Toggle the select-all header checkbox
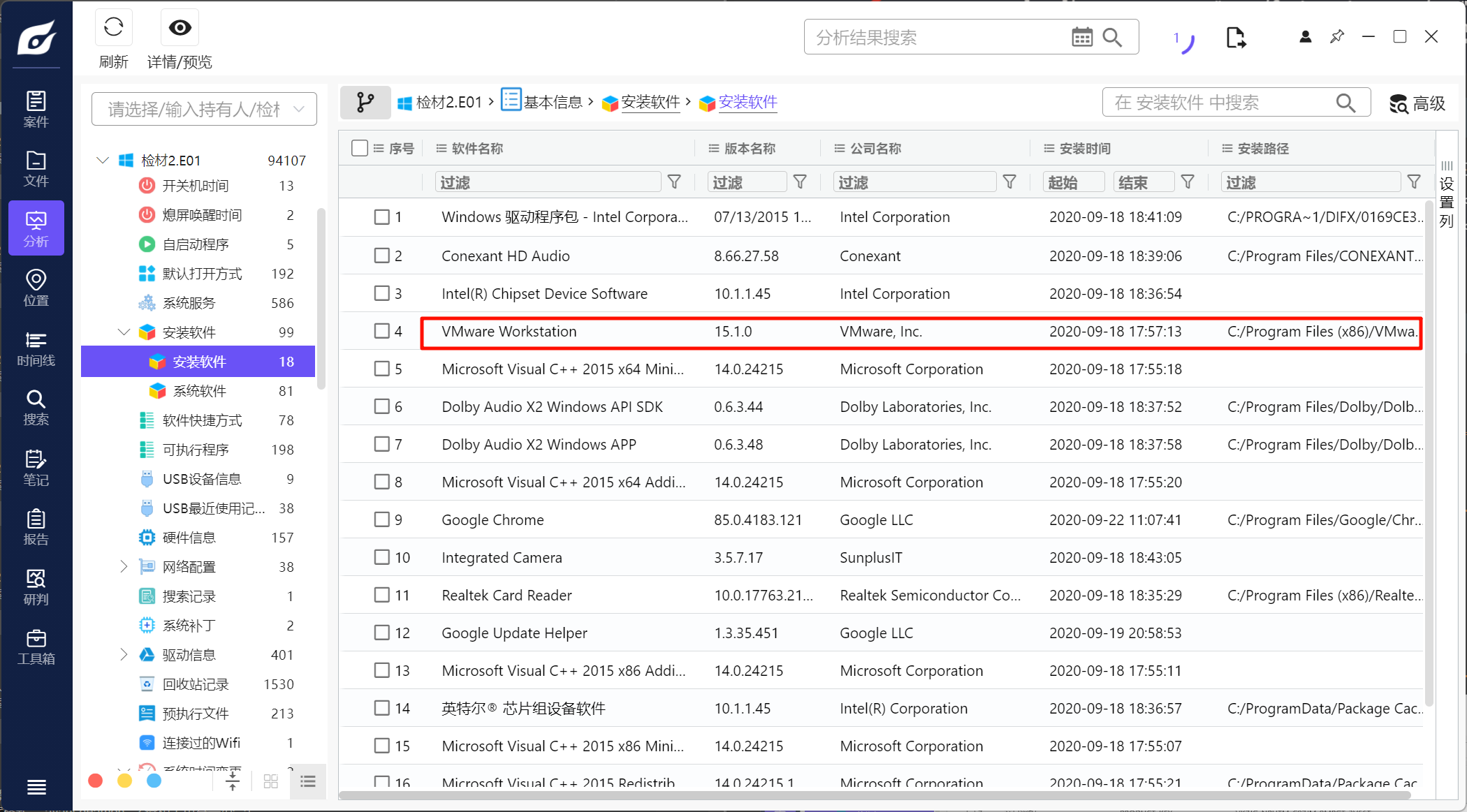1467x812 pixels. coord(360,148)
